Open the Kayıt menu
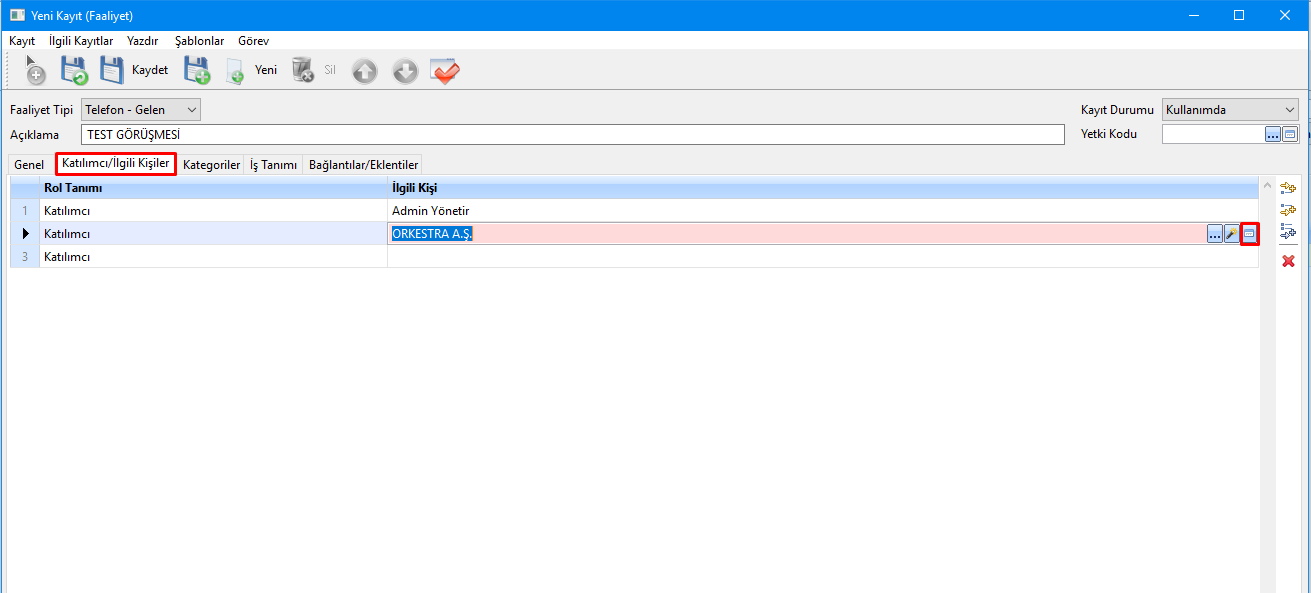This screenshot has width=1311, height=593. coord(22,41)
